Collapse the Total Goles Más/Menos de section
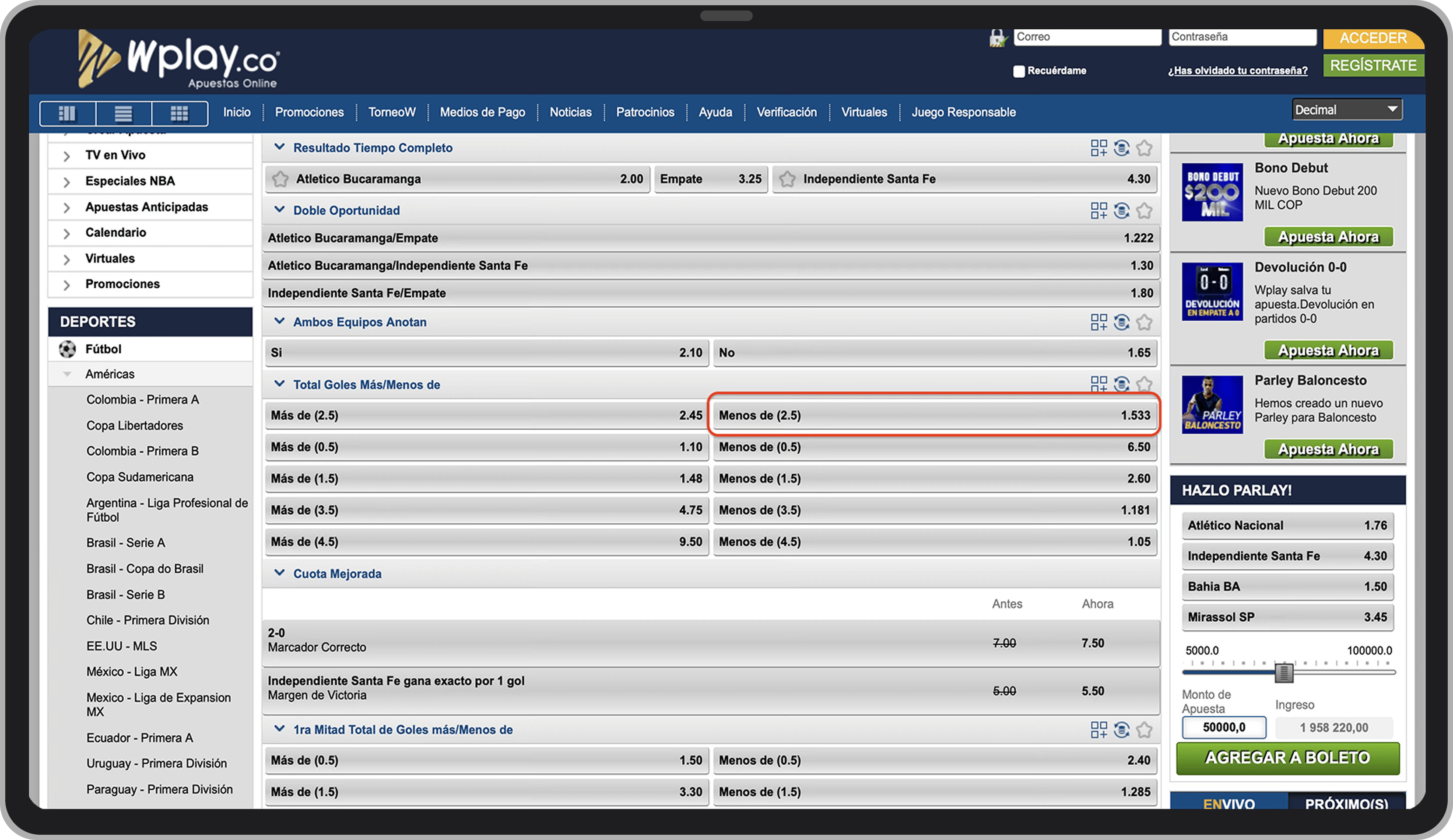1453x840 pixels. tap(280, 384)
